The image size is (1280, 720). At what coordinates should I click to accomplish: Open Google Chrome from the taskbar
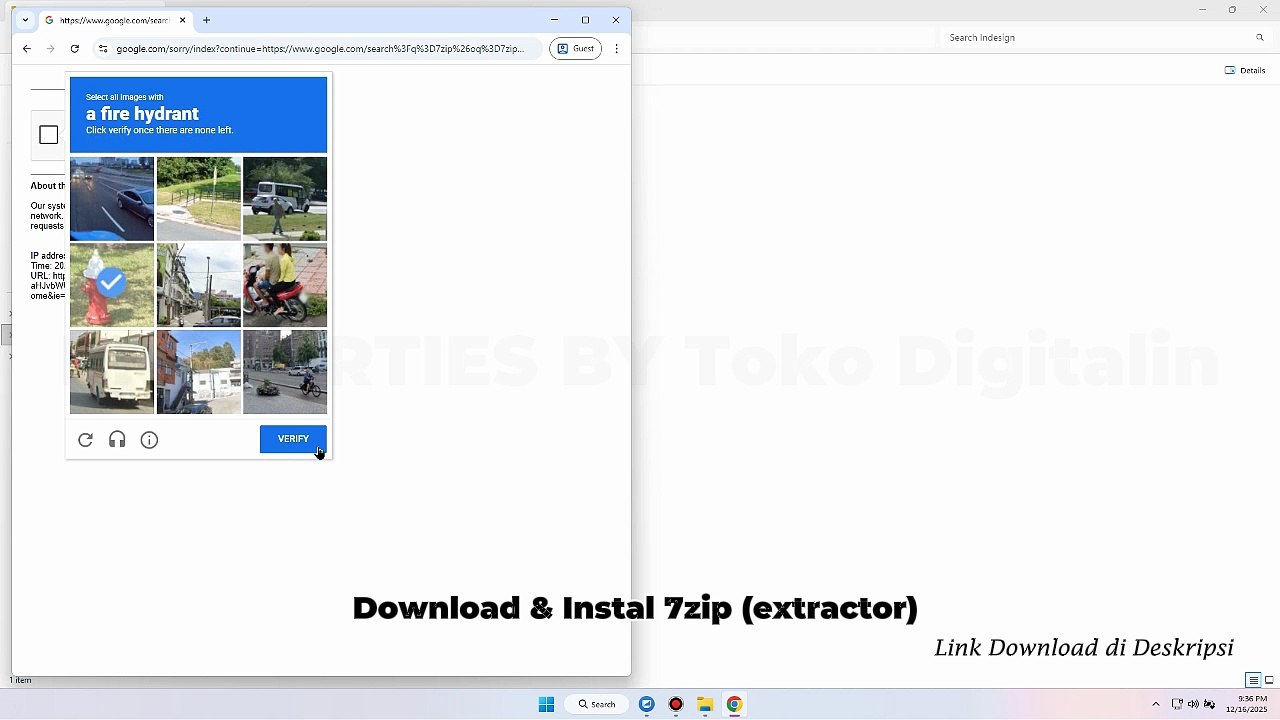734,704
